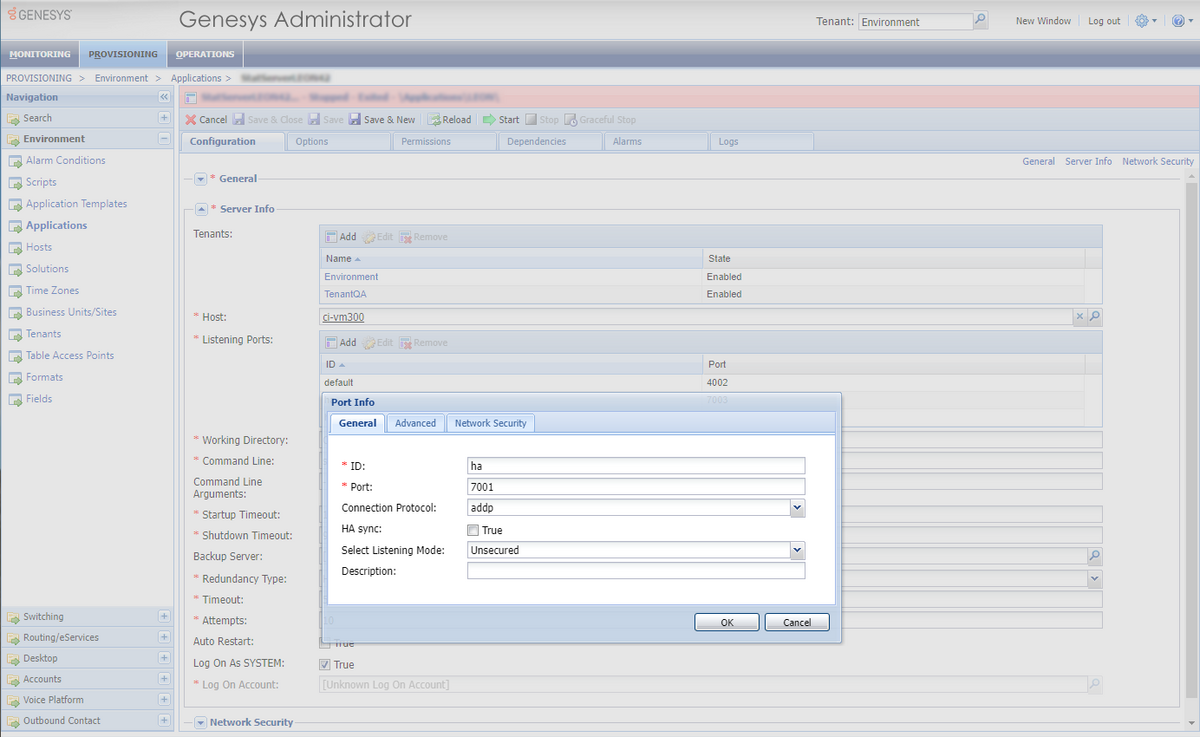Browse Backup Server with magnifier icon
The width and height of the screenshot is (1200, 737).
point(1094,556)
